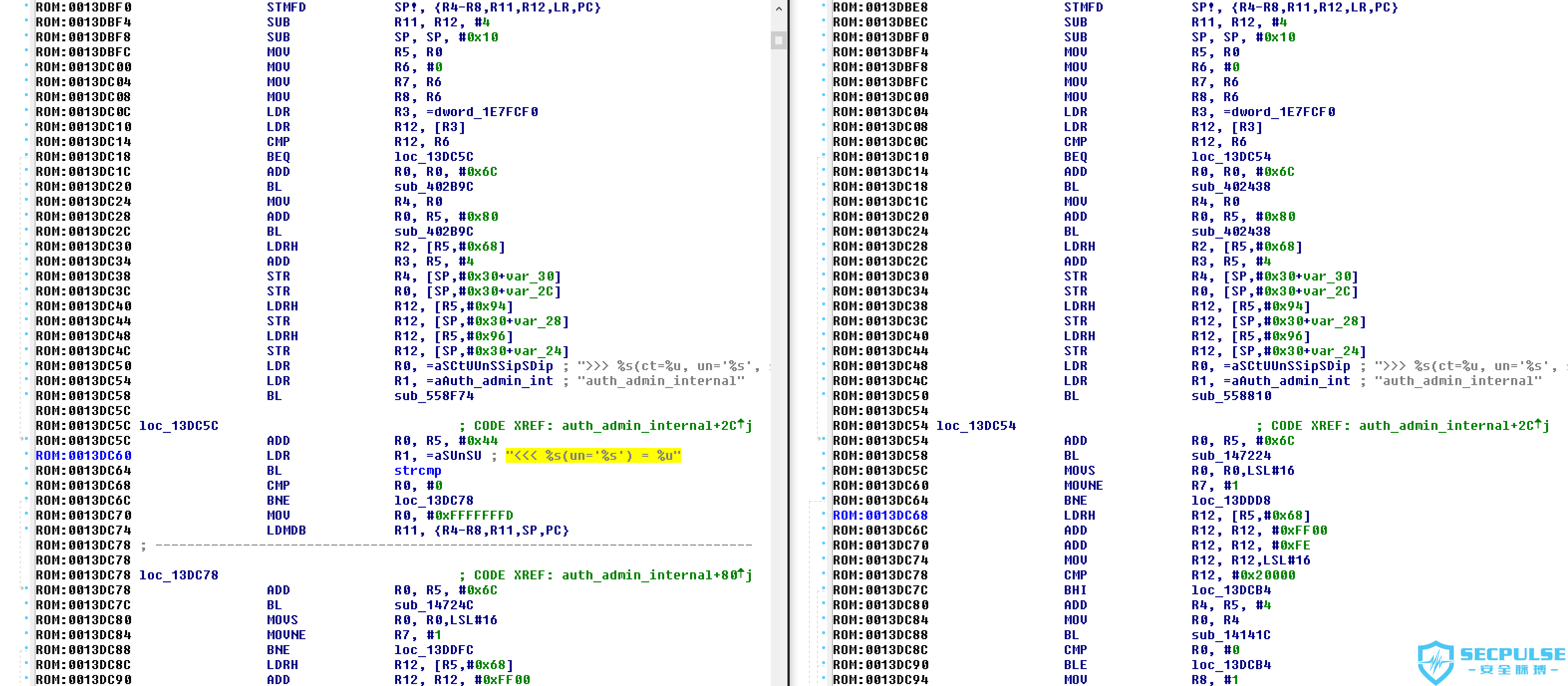Click =aSCtUUnSSipSDip in the left pane

[489, 366]
